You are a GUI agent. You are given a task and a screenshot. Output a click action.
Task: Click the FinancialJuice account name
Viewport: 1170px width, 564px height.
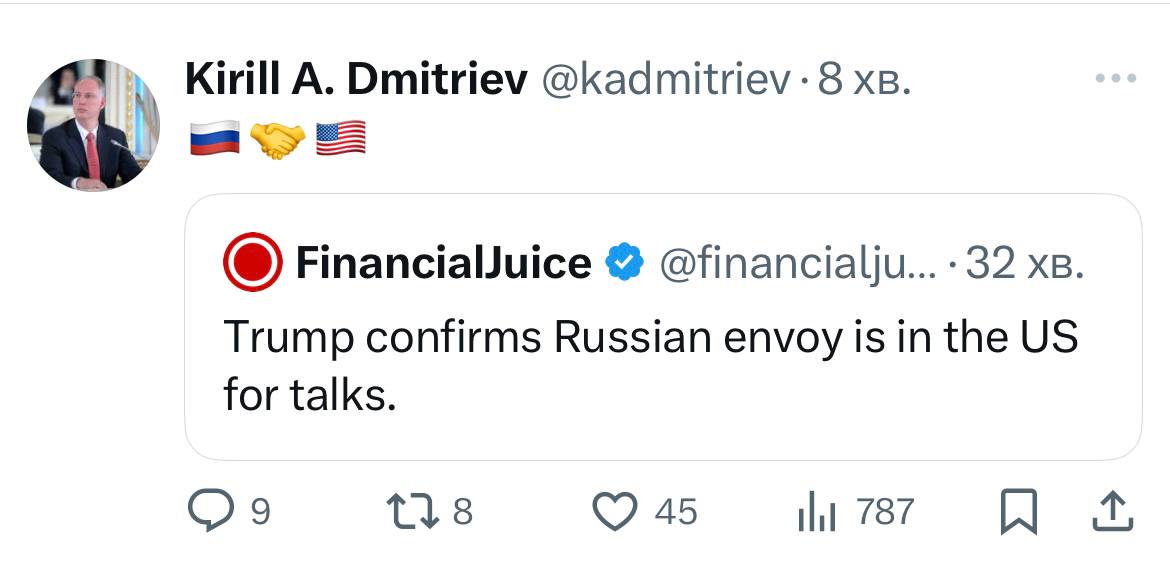(444, 263)
